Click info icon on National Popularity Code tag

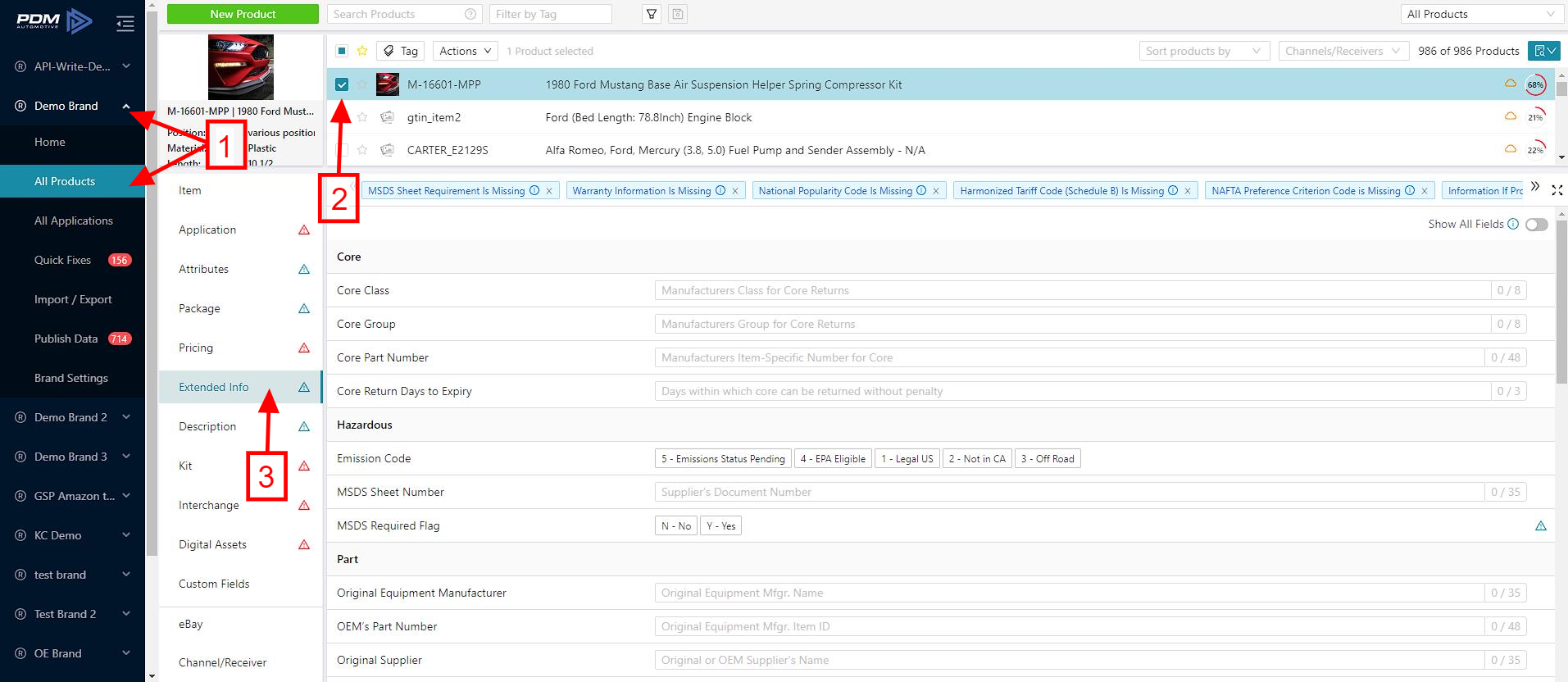coord(921,190)
